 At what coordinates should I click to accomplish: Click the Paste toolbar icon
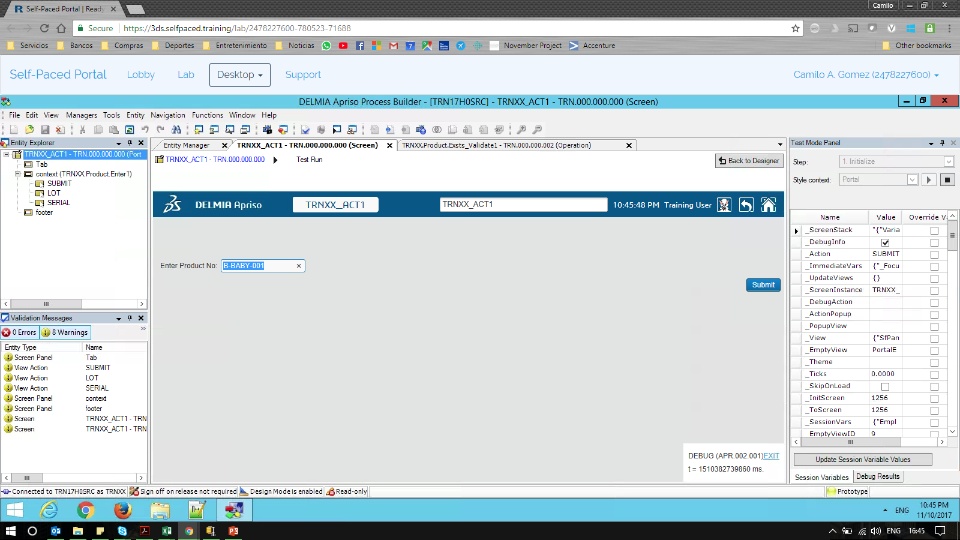click(x=114, y=130)
